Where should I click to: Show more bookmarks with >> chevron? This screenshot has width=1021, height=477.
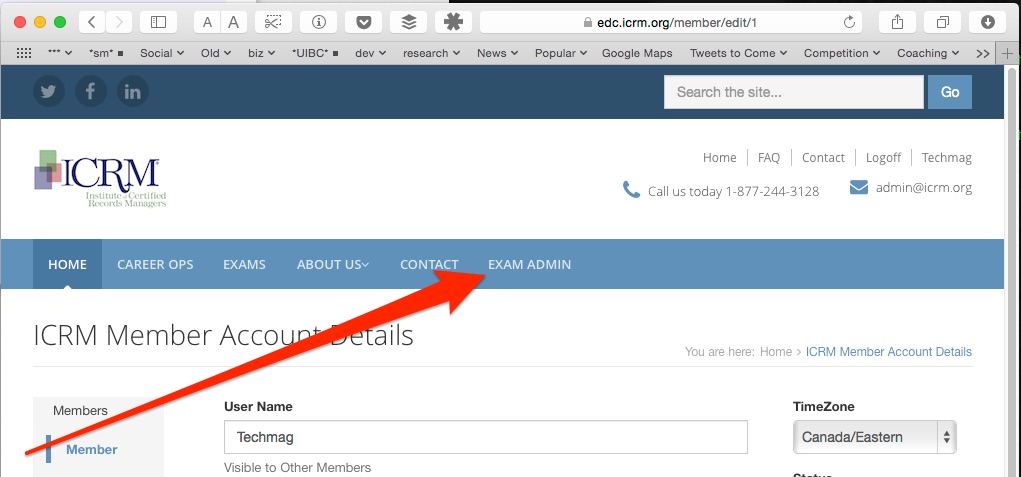coord(983,53)
